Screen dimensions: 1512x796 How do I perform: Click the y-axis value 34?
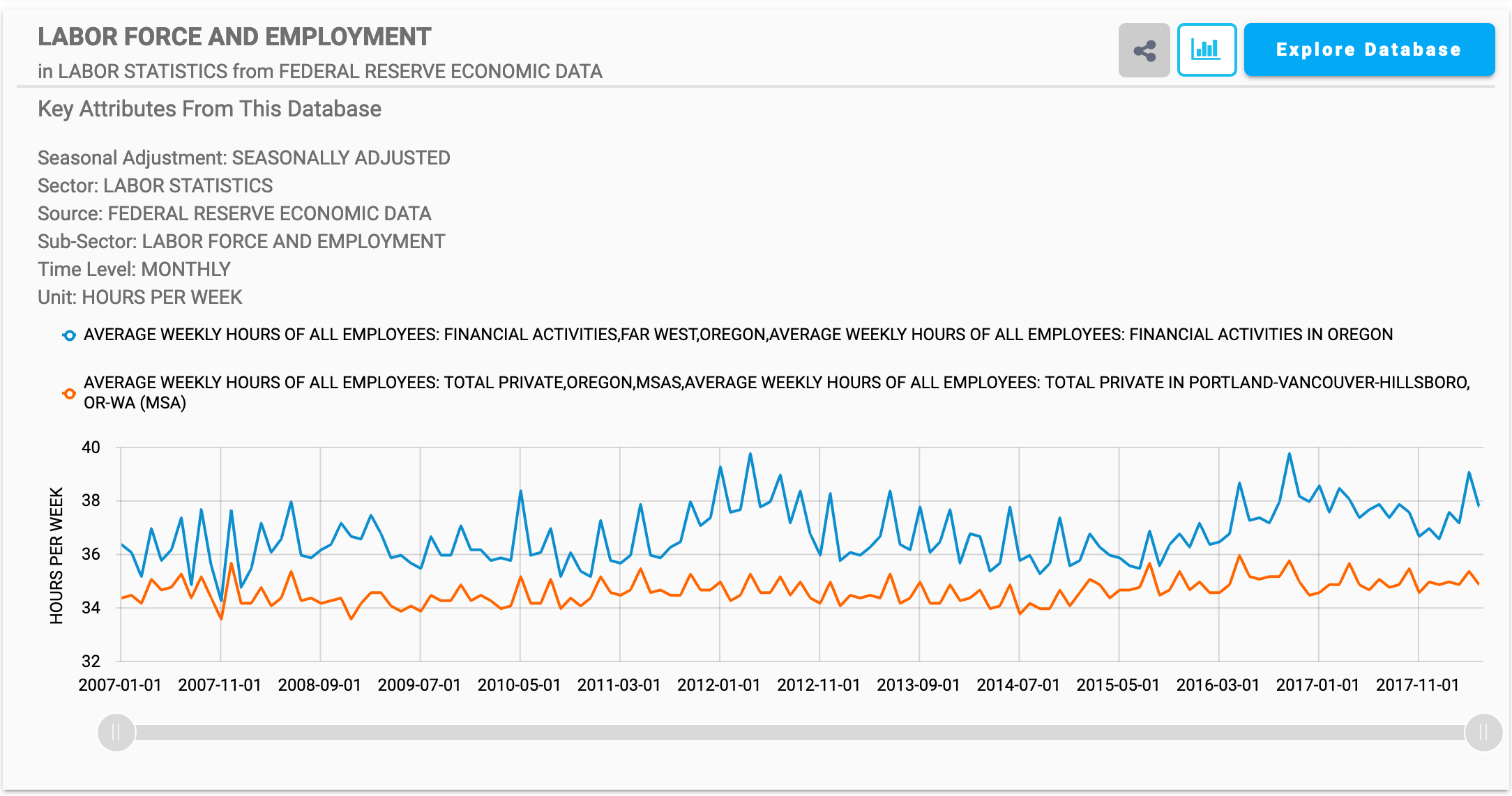click(x=91, y=608)
